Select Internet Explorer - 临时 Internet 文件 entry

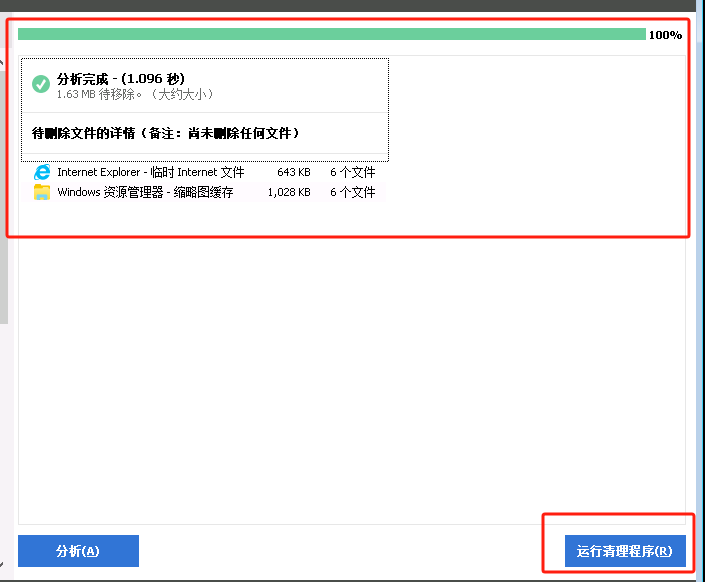point(150,173)
